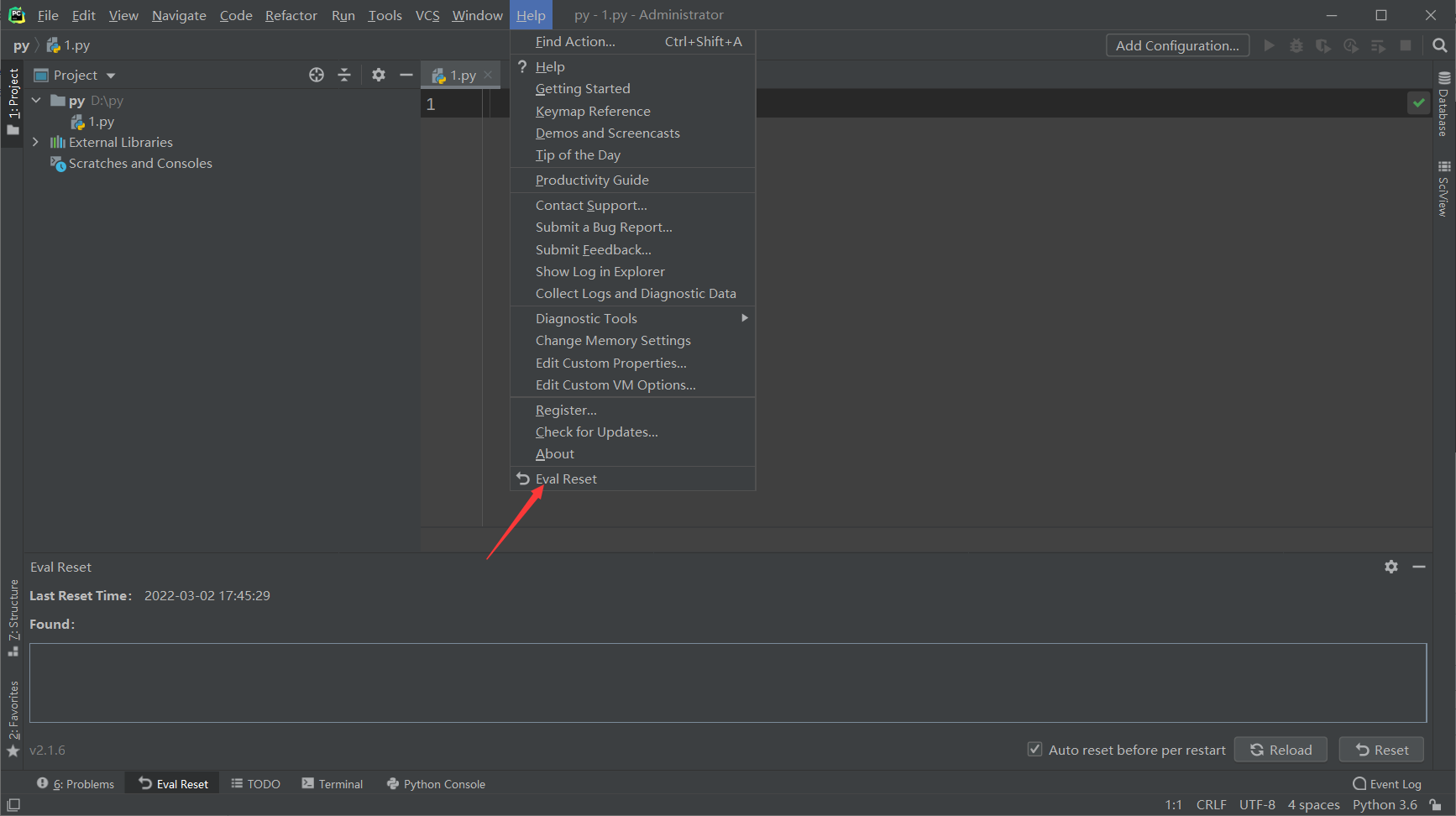1456x816 pixels.
Task: Click the Reload button
Action: click(1281, 750)
